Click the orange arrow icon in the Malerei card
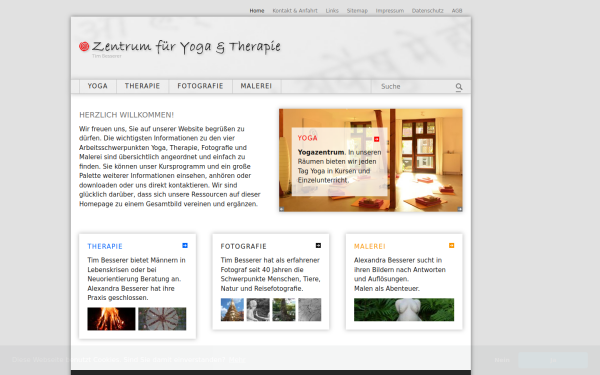Image resolution: width=600 pixels, height=375 pixels. tap(451, 245)
